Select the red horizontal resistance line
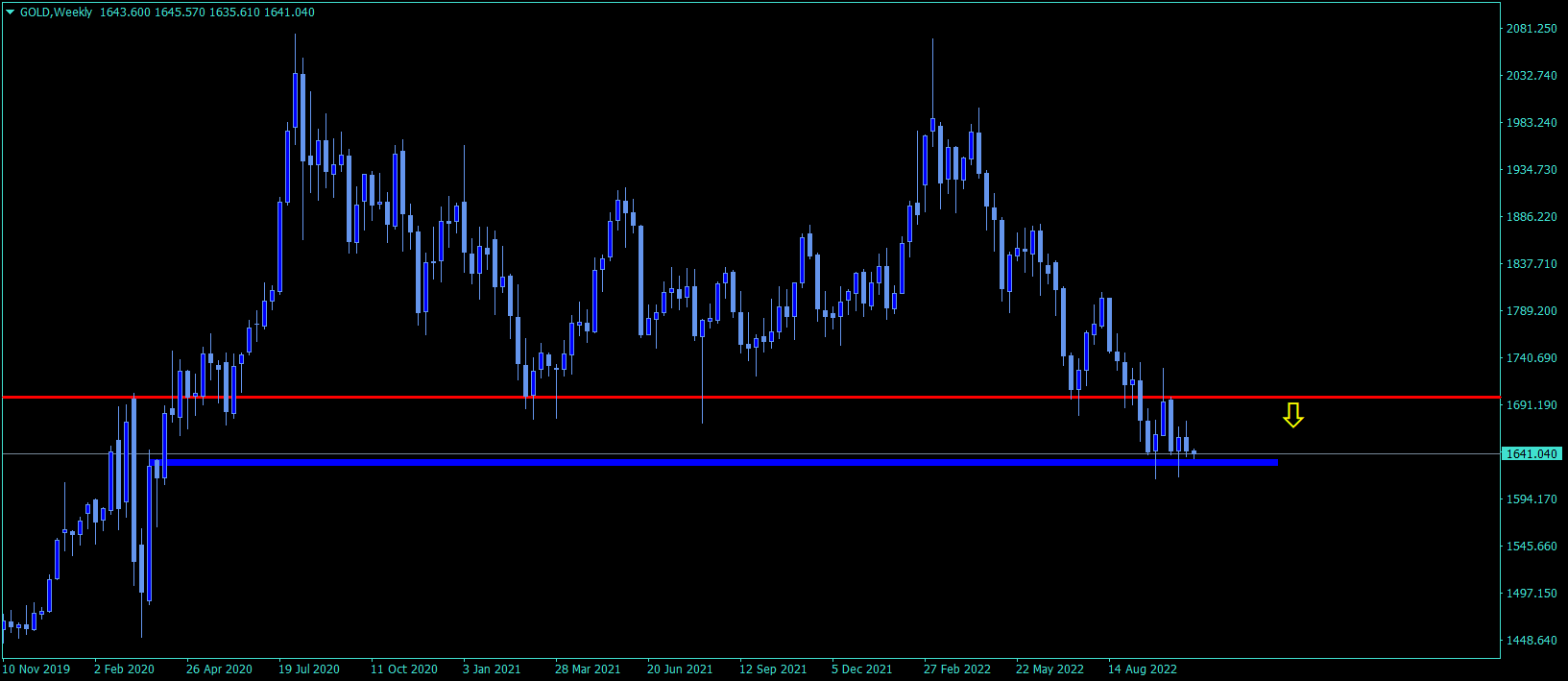This screenshot has width=1568, height=681. click(751, 397)
